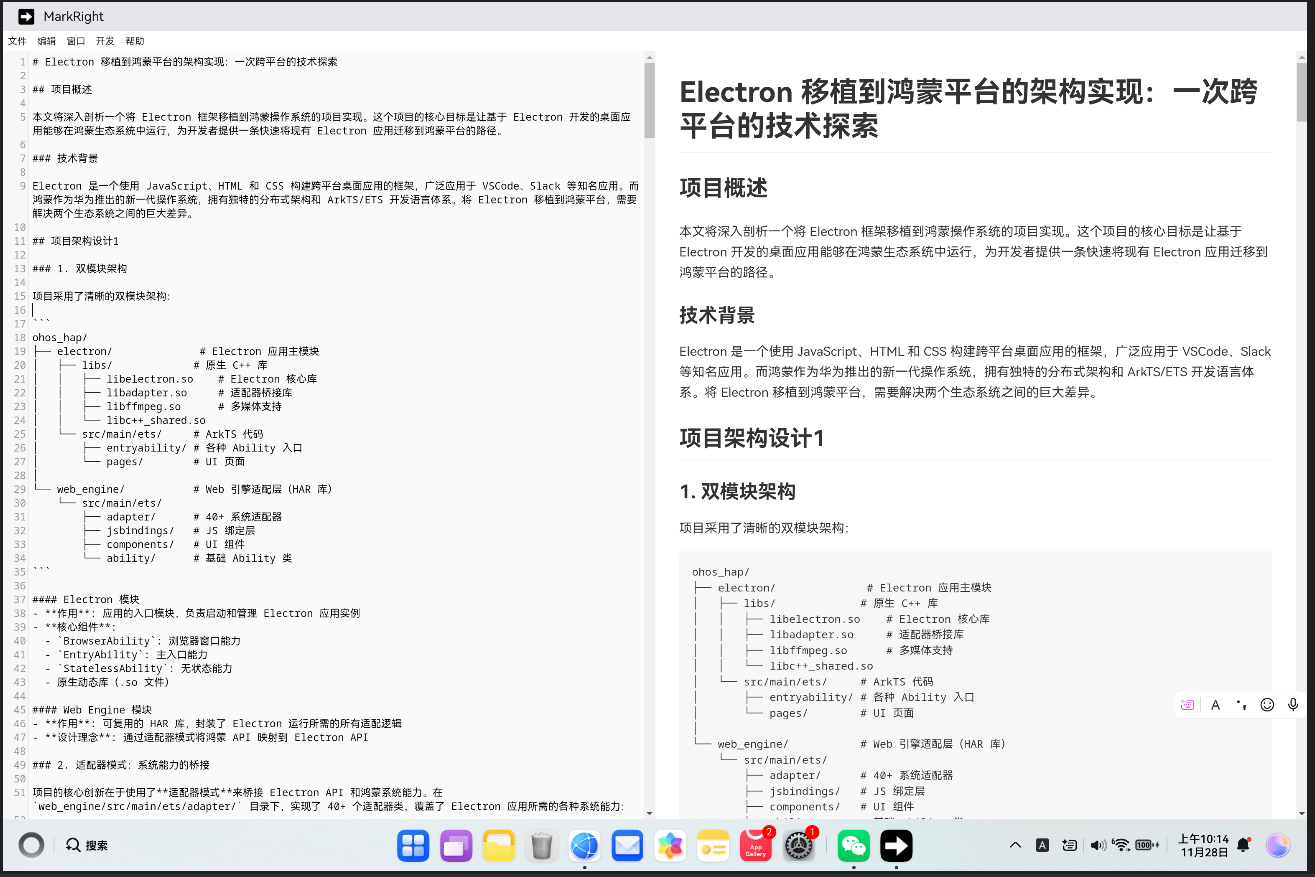
Task: Toggle notifications via the bell icon
Action: click(1242, 845)
